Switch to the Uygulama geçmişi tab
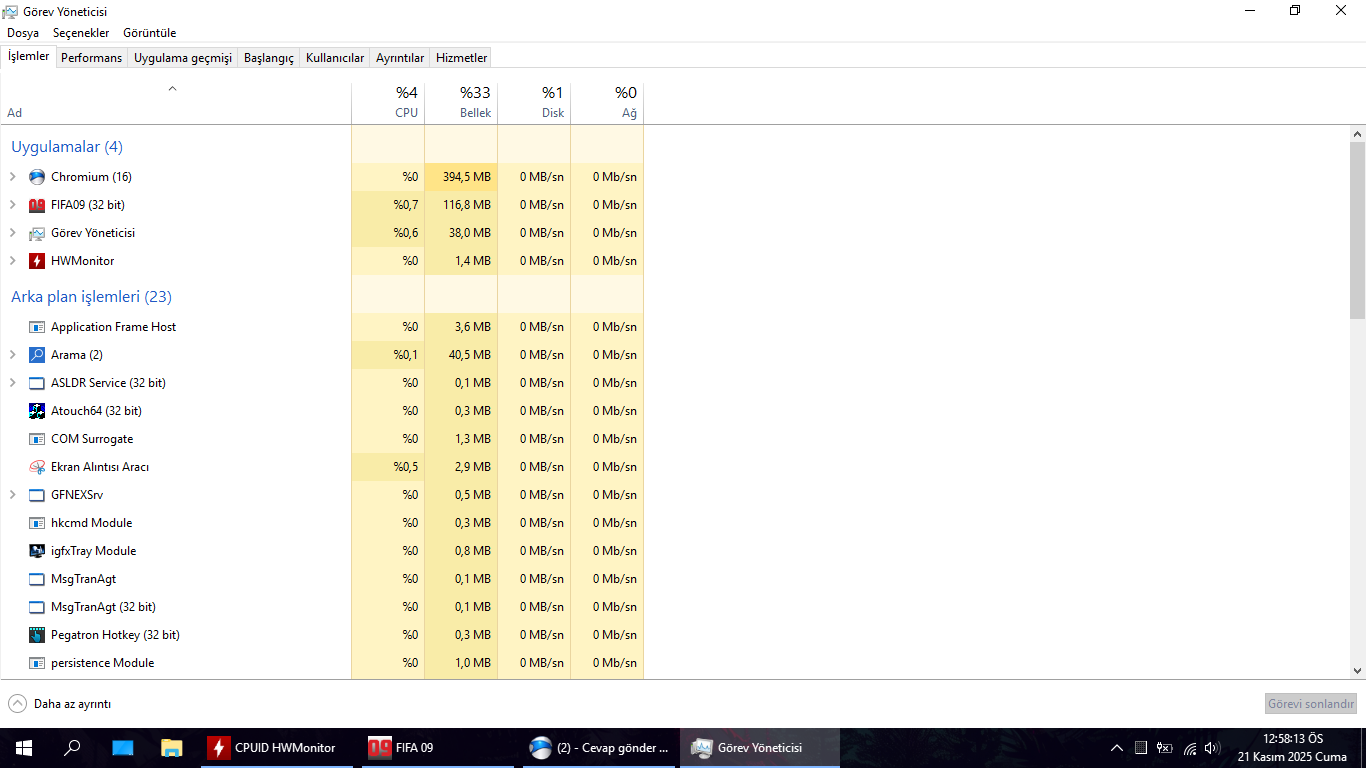The width and height of the screenshot is (1366, 768). (x=183, y=58)
